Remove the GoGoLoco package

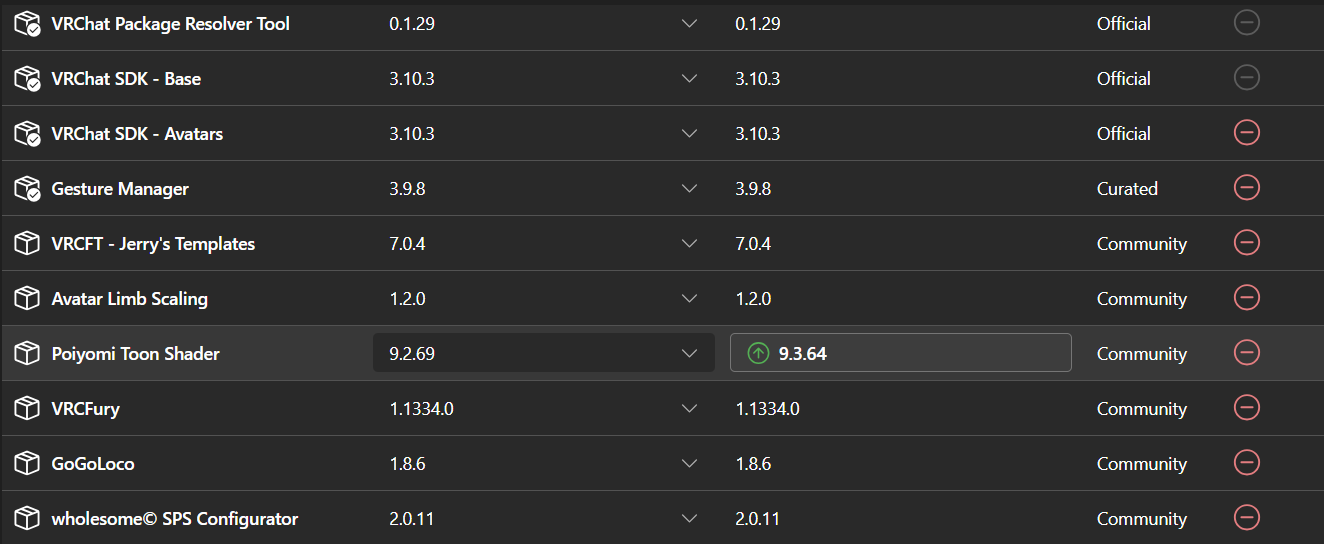1246,462
